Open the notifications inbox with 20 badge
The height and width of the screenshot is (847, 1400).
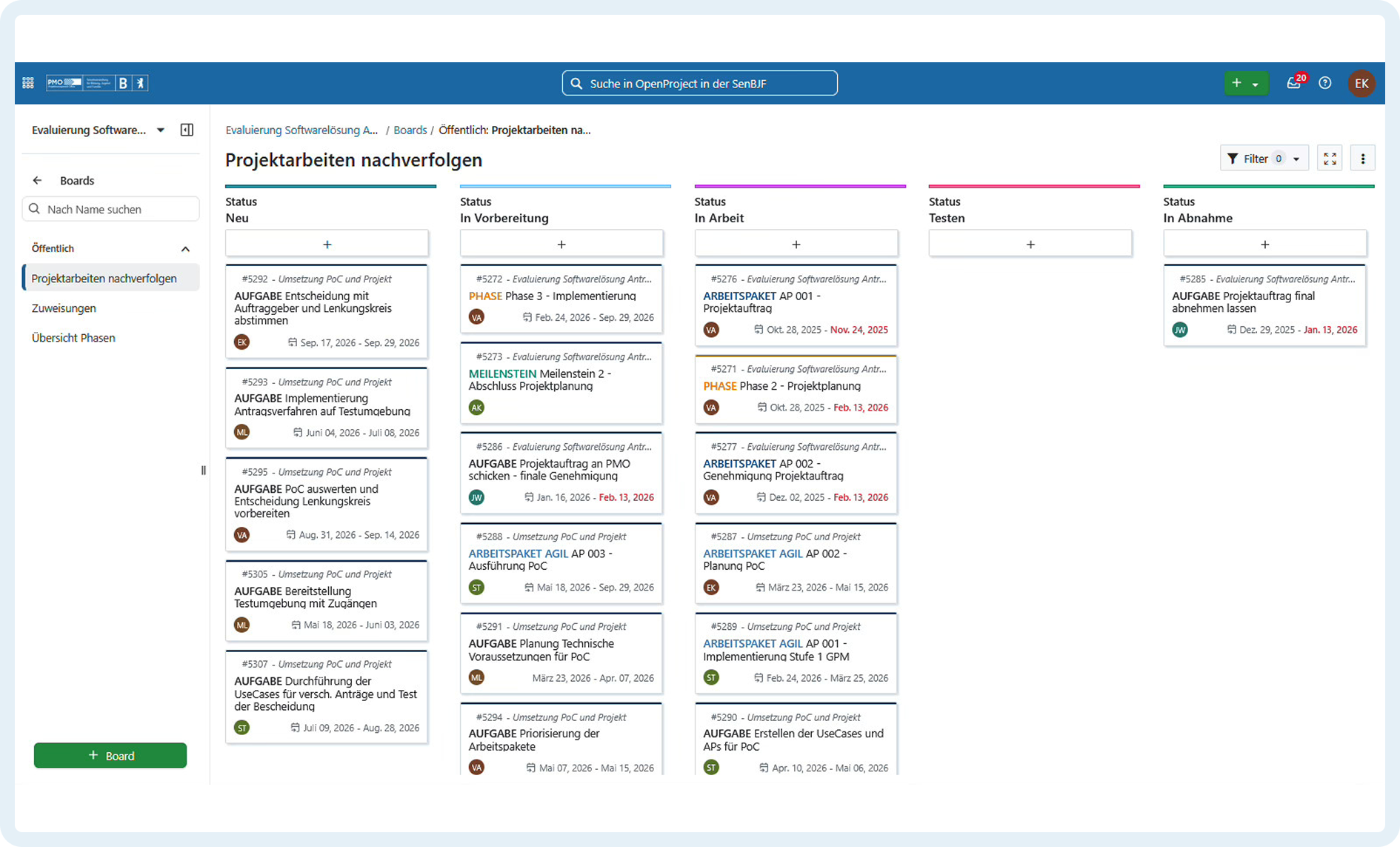[x=1293, y=83]
